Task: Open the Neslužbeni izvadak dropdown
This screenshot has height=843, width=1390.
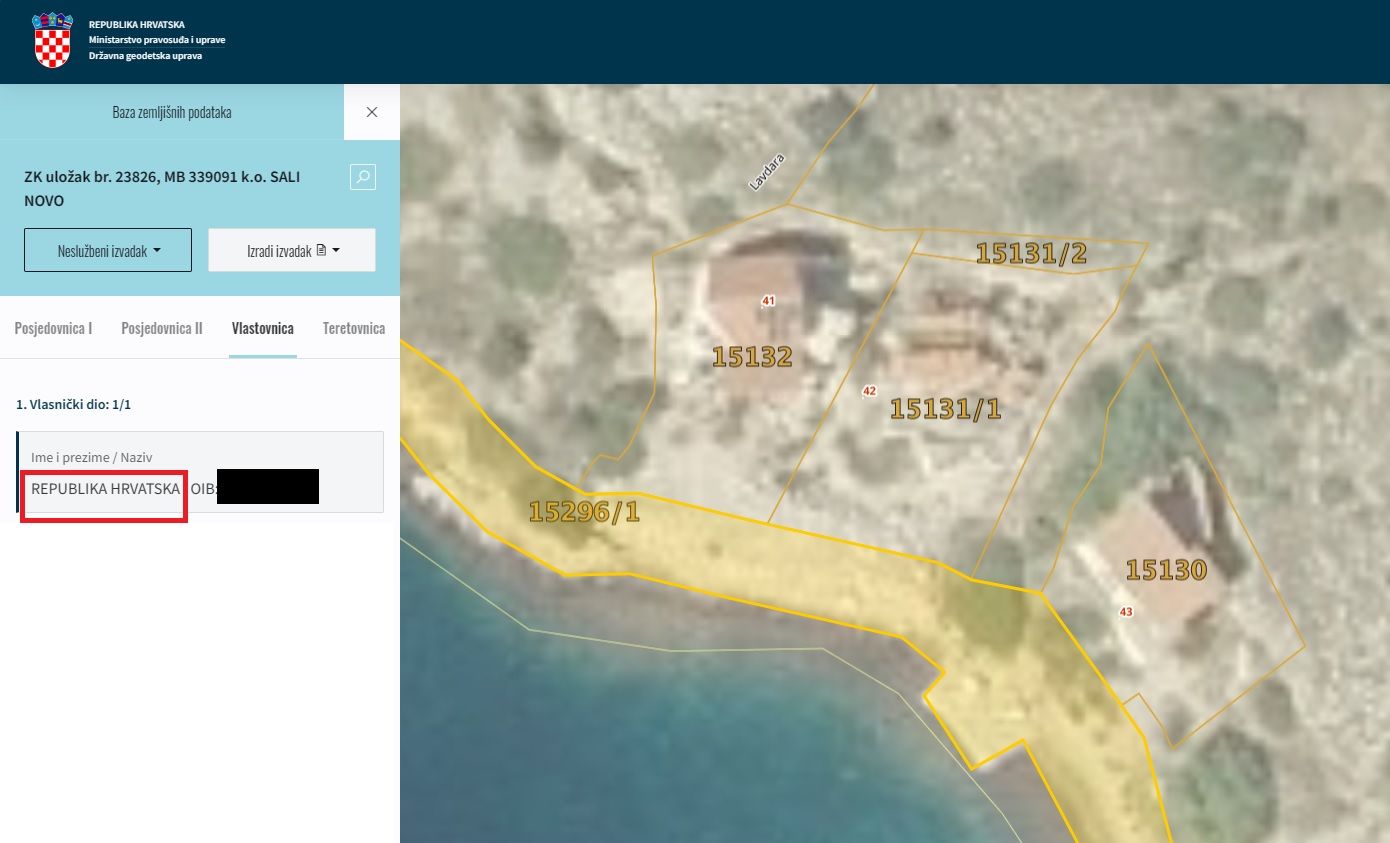Action: pyautogui.click(x=108, y=251)
